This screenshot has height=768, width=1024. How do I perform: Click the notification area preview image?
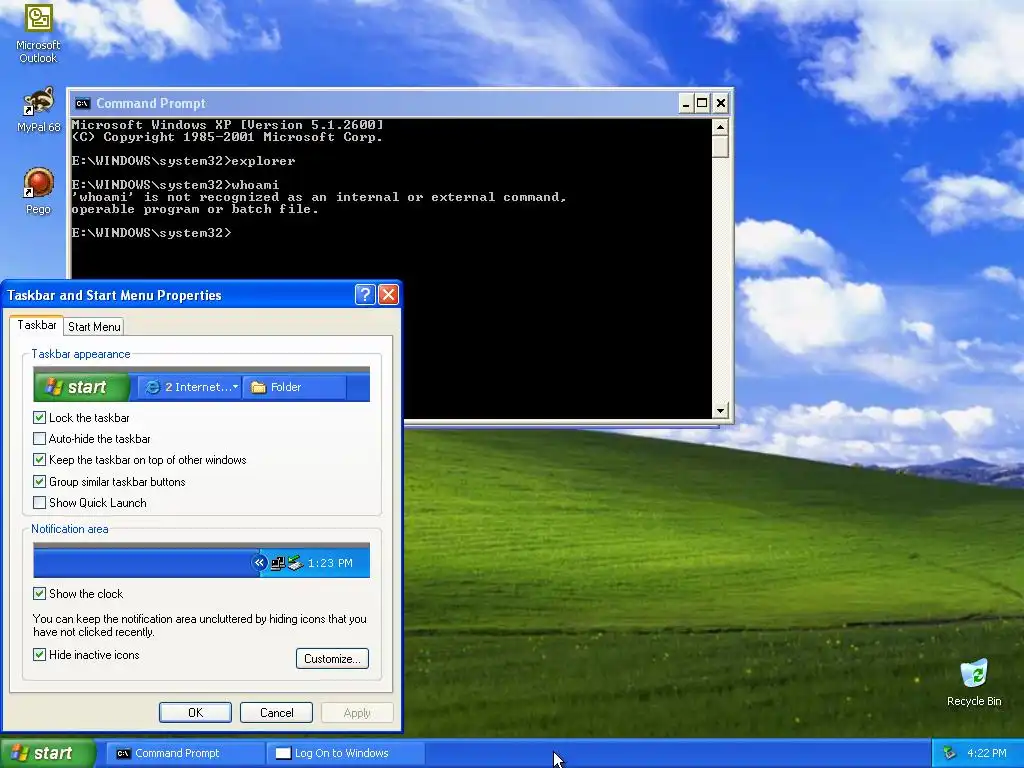[x=201, y=560]
